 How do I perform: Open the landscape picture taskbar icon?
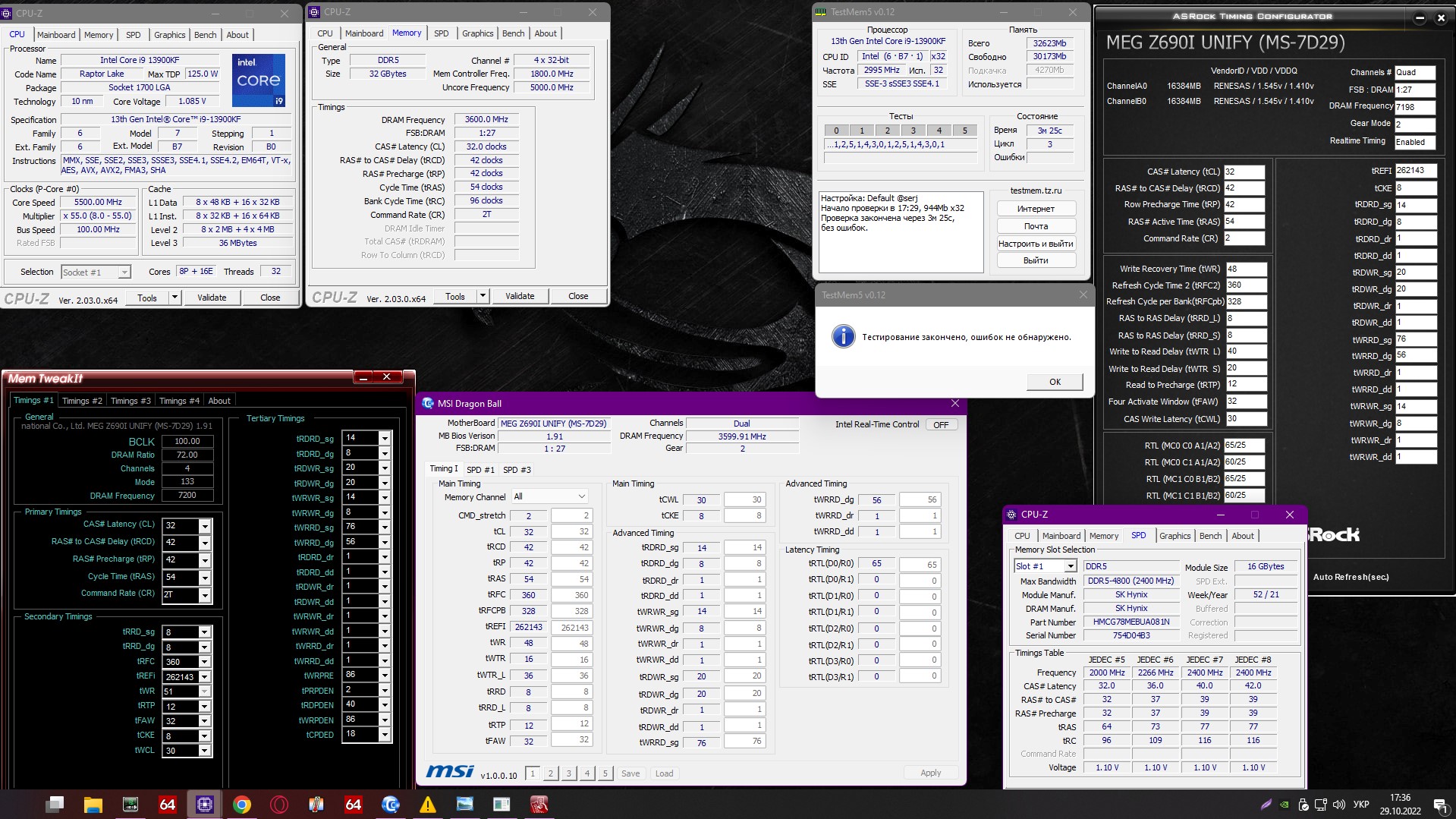(x=464, y=805)
